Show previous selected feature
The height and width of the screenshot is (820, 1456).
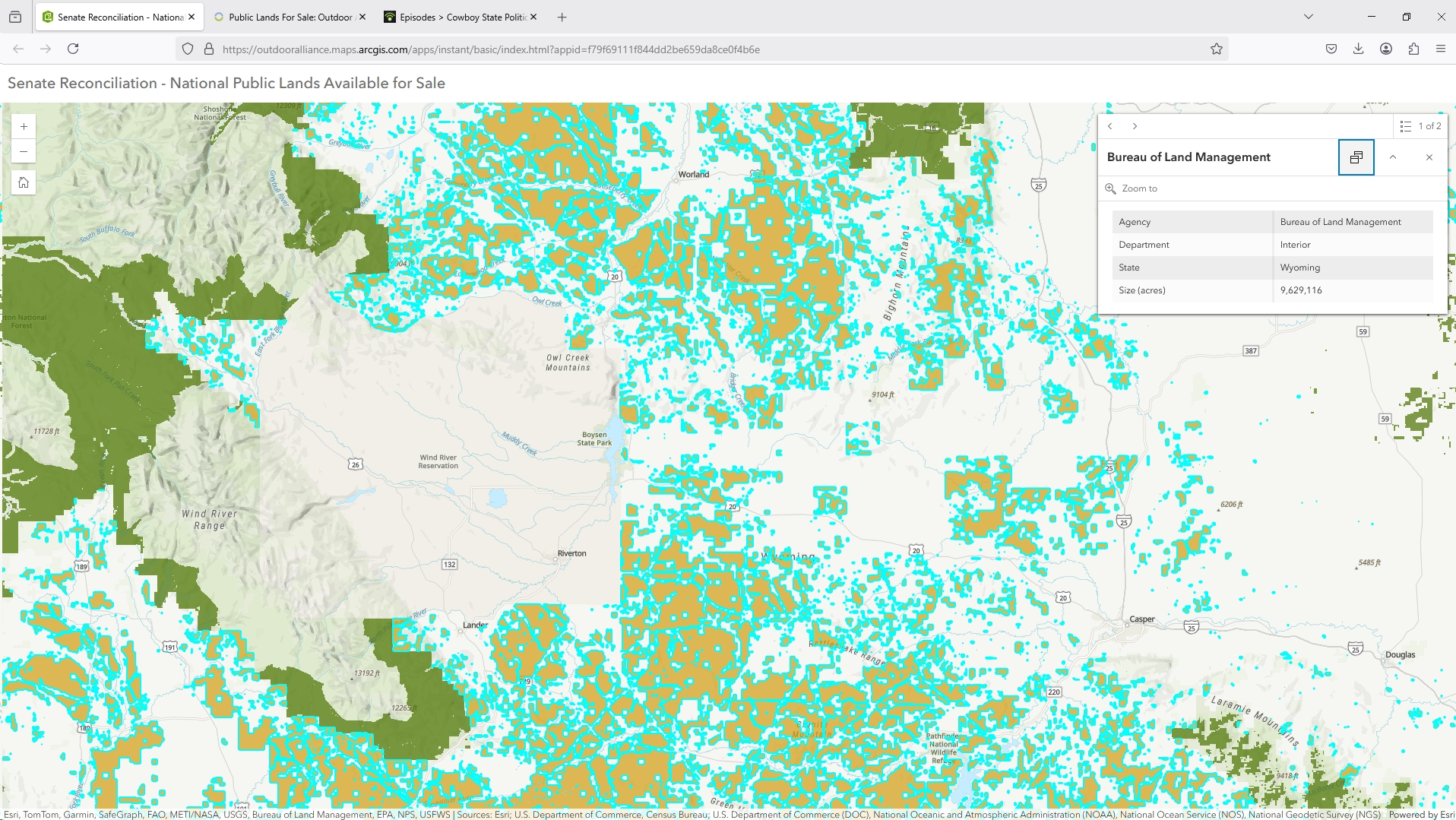(1110, 126)
